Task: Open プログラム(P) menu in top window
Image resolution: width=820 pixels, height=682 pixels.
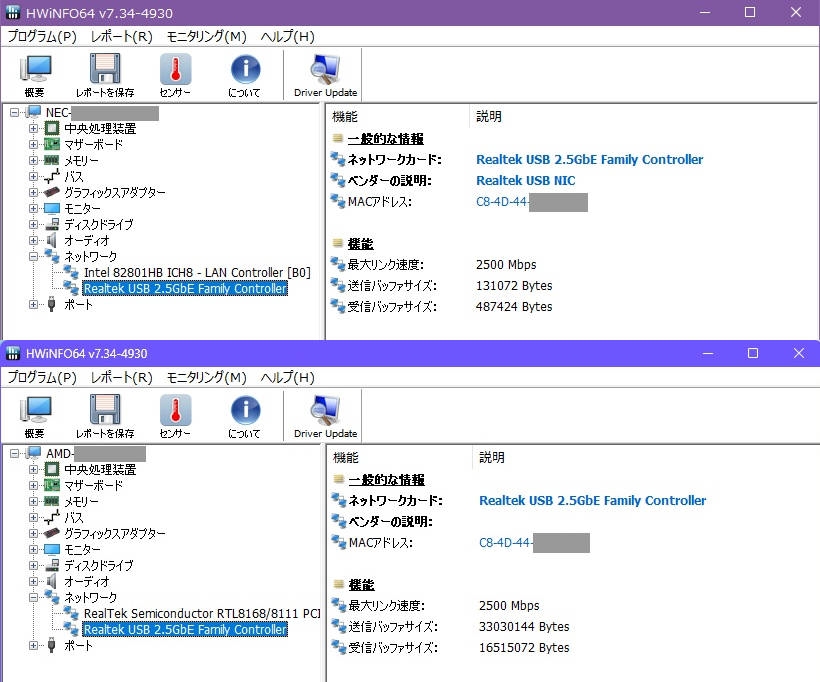Action: tap(42, 37)
